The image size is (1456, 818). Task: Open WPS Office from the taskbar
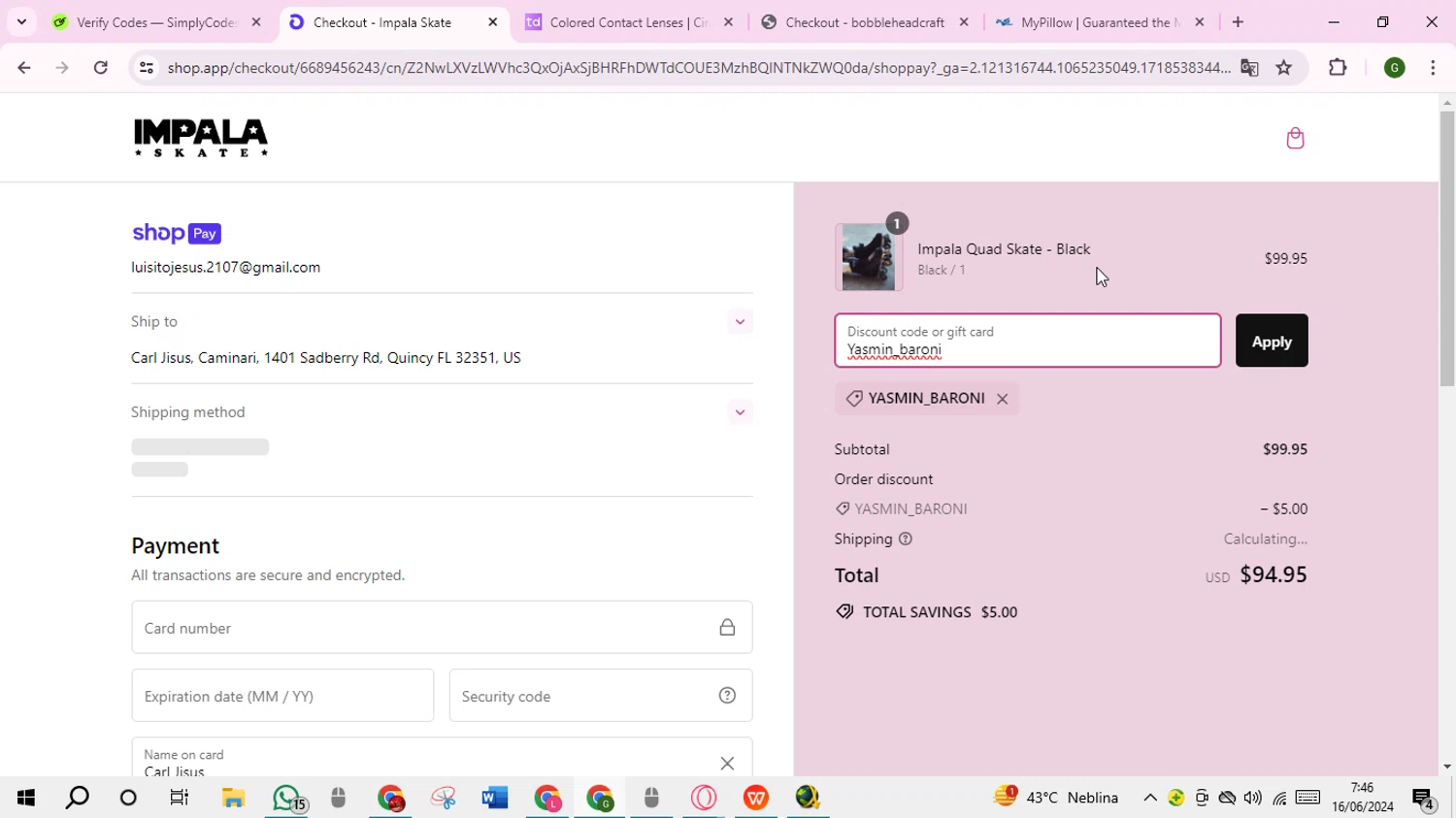tap(756, 798)
